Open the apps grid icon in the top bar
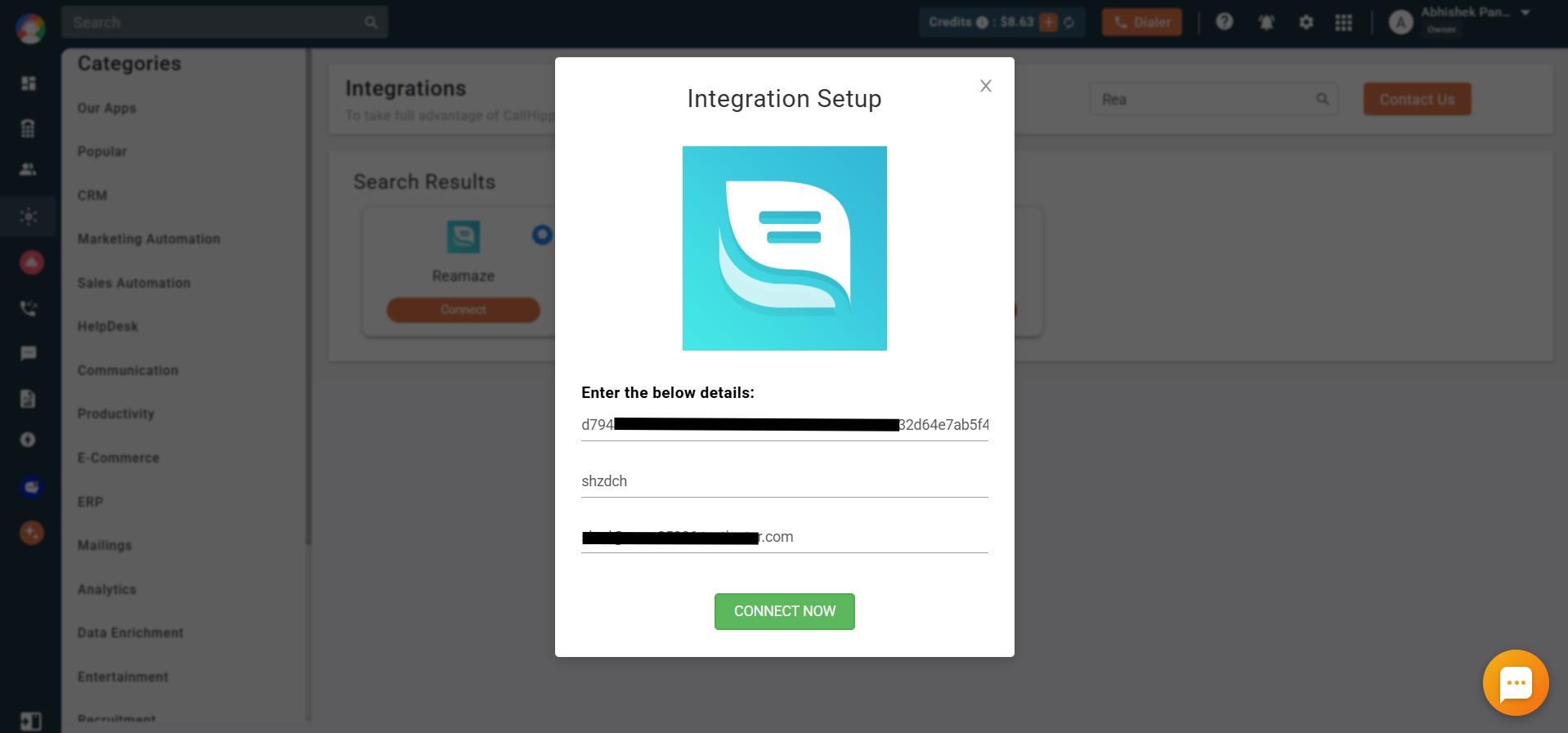 pyautogui.click(x=1343, y=22)
